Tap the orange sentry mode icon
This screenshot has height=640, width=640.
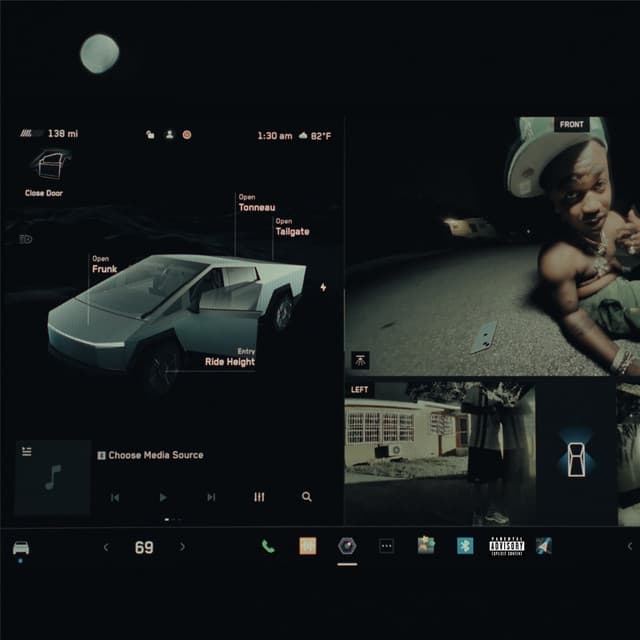(x=187, y=135)
